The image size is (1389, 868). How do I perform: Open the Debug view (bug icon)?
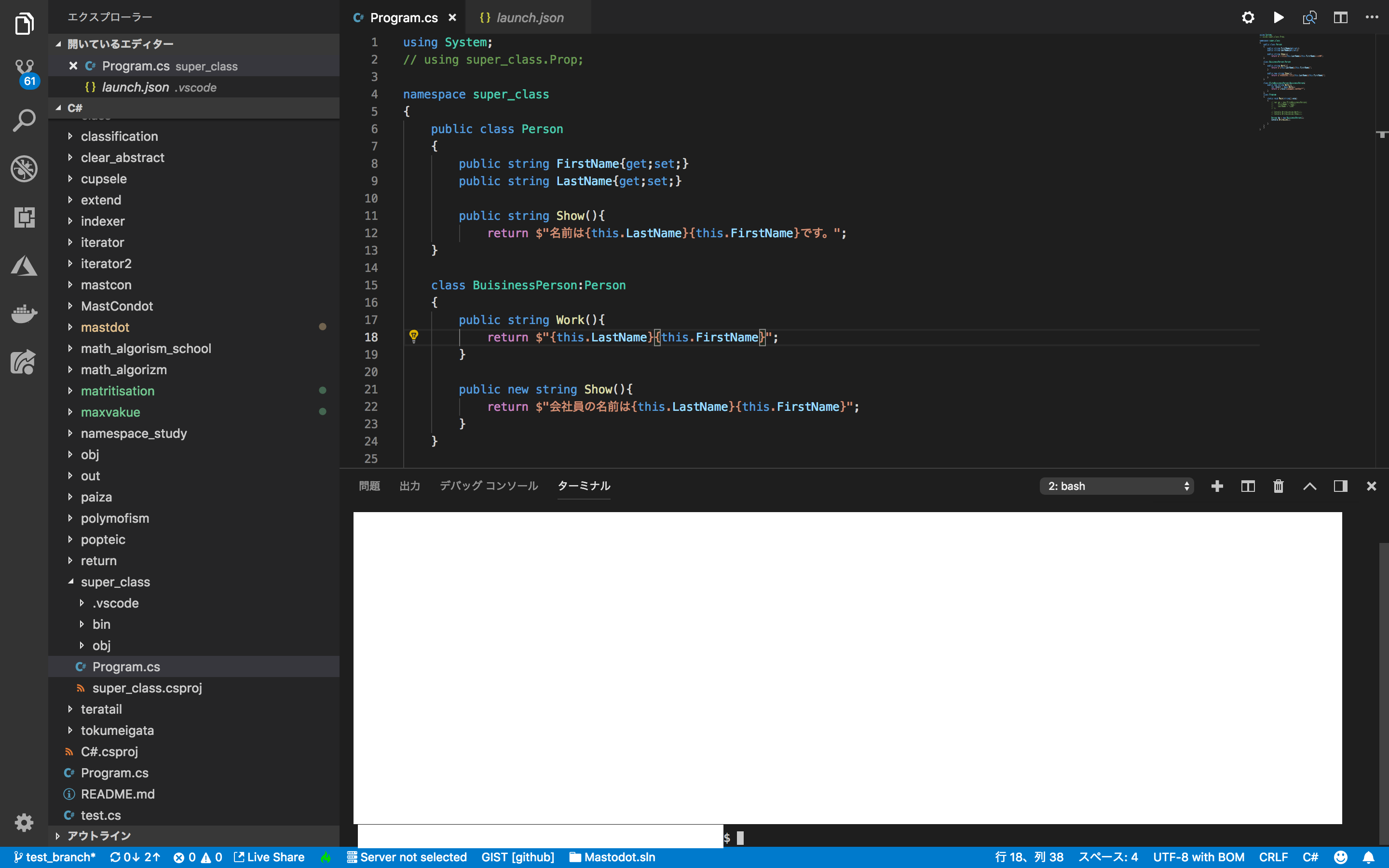pyautogui.click(x=24, y=169)
